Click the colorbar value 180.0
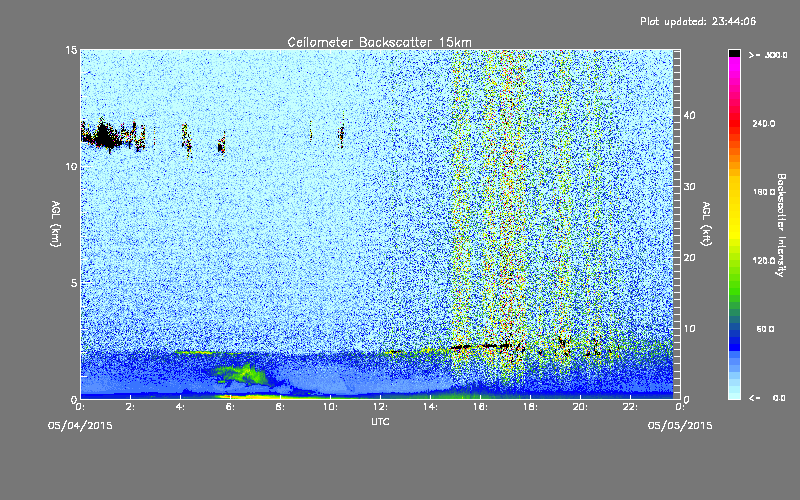 [x=764, y=192]
